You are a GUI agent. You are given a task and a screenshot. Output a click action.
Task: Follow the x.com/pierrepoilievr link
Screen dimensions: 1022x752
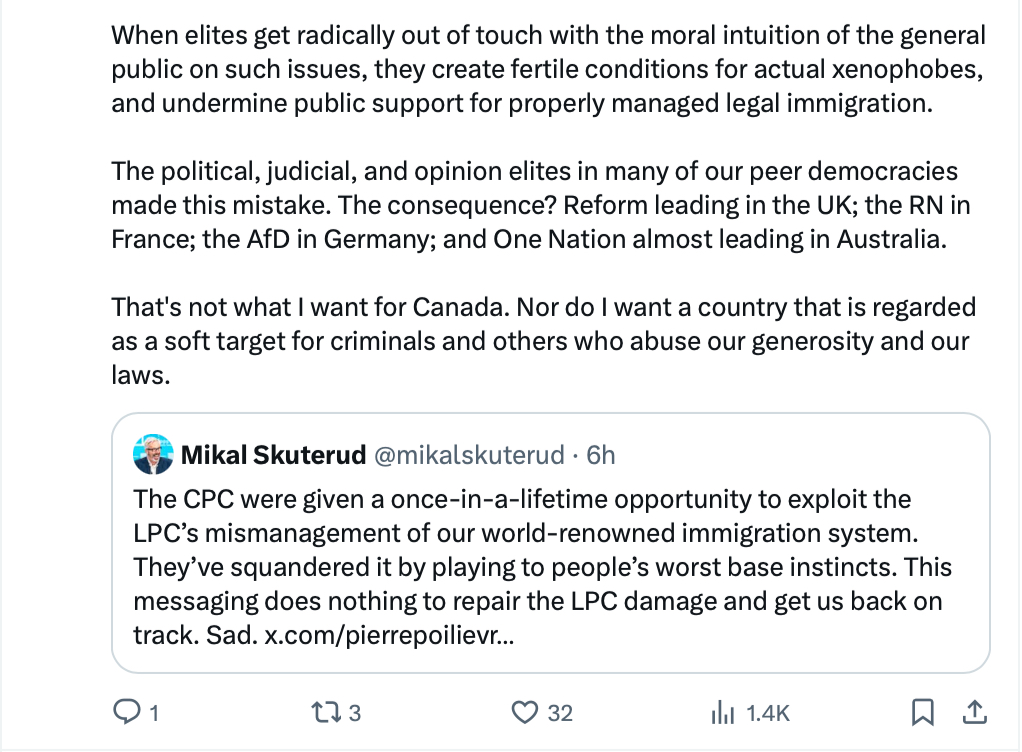[389, 635]
